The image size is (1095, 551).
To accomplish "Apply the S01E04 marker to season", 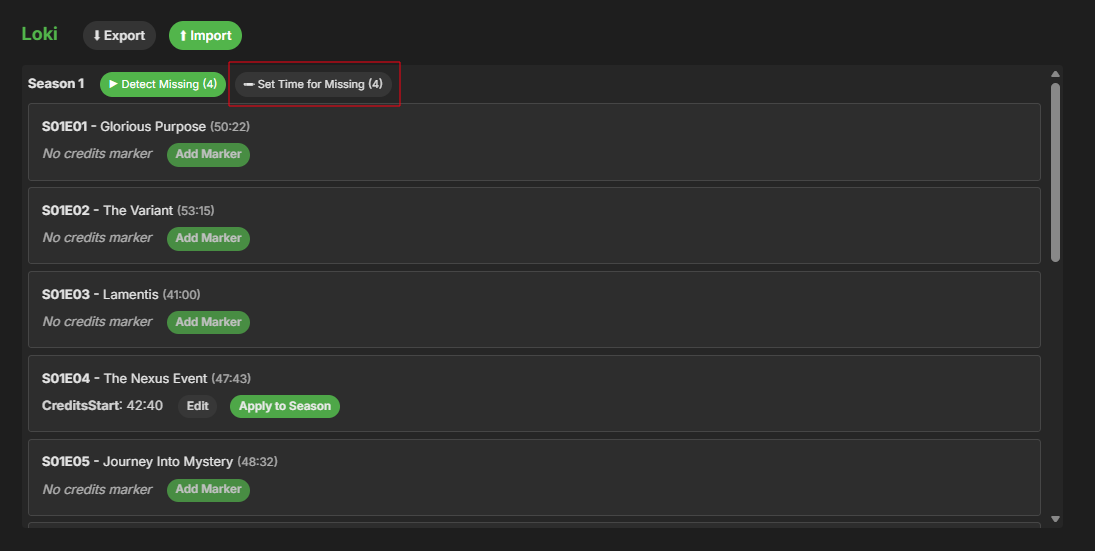I will (x=285, y=406).
